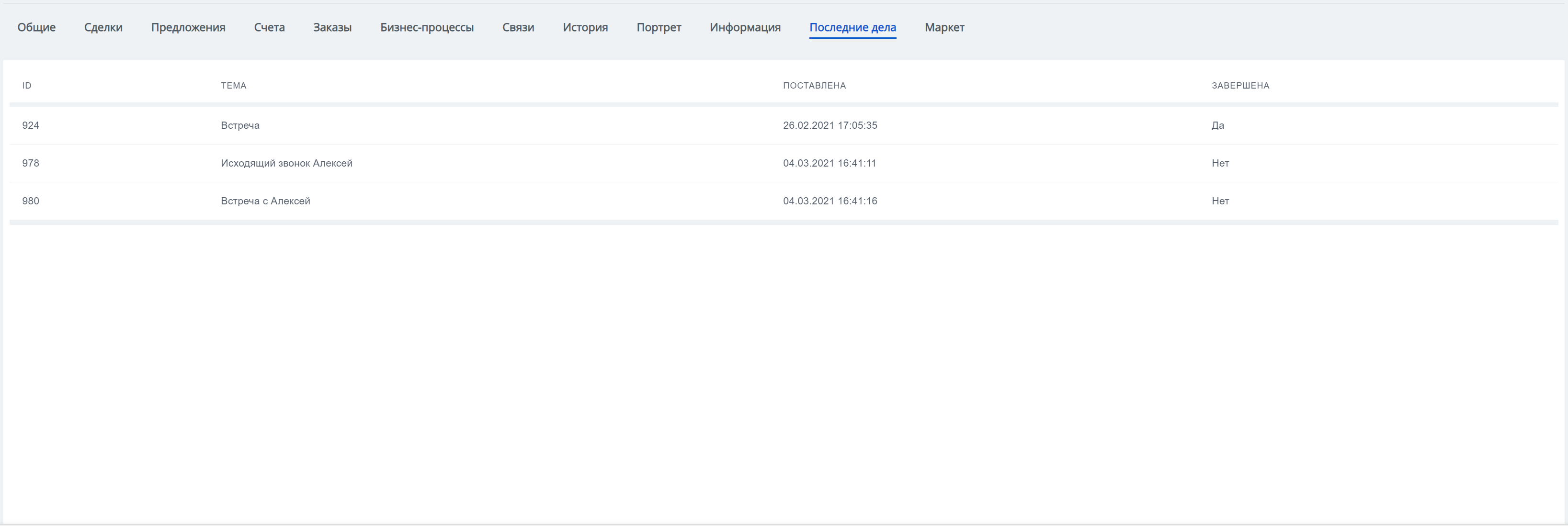Click the ТЕМА column header
Viewport: 1568px width, 526px height.
click(234, 86)
